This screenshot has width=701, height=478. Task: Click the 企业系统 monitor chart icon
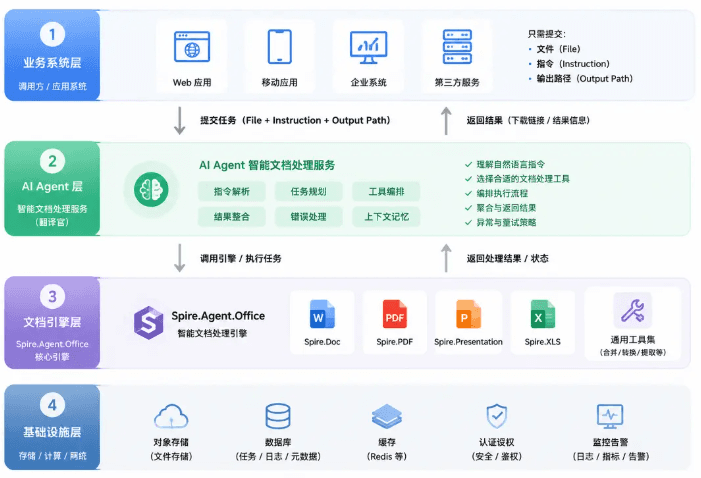tap(368, 47)
